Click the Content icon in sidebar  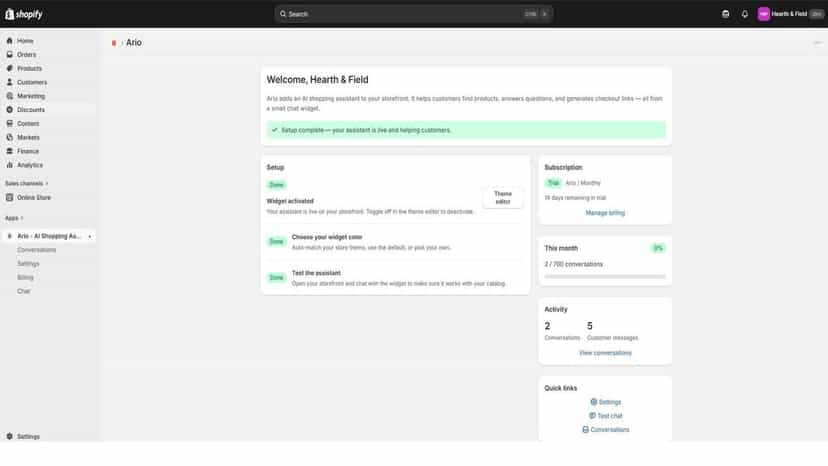click(10, 123)
